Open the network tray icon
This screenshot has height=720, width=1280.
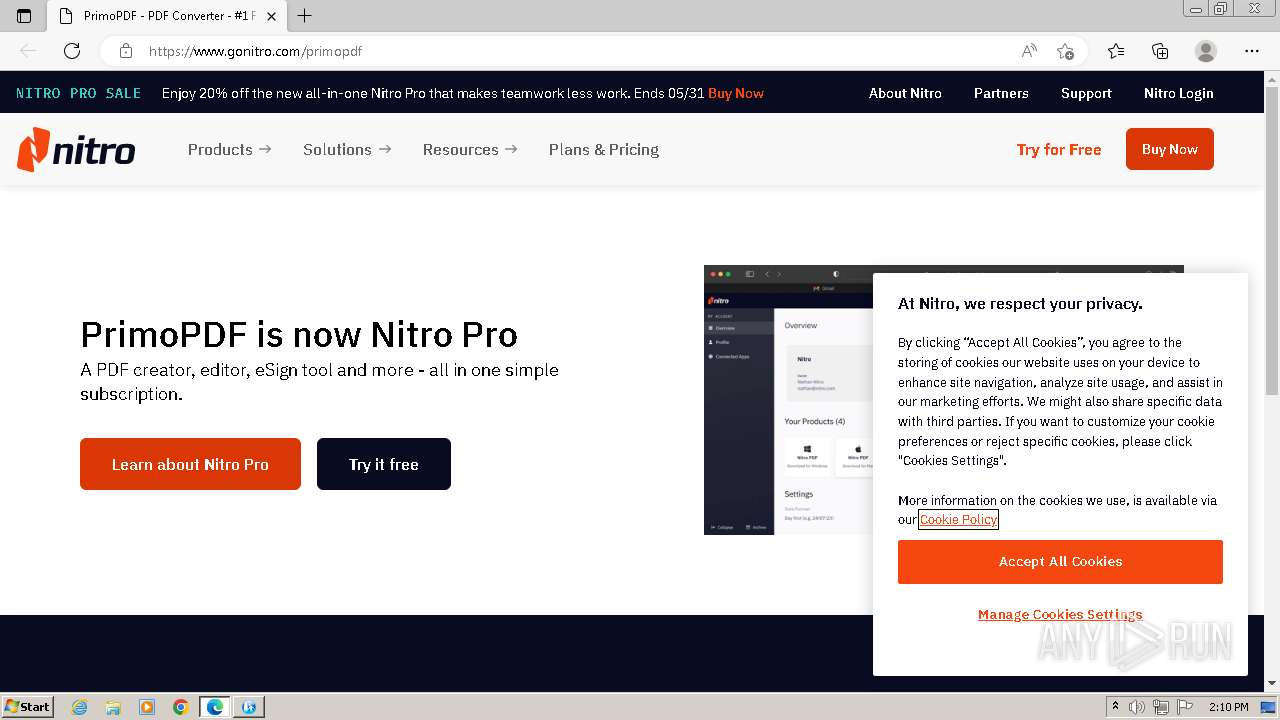pos(1160,707)
